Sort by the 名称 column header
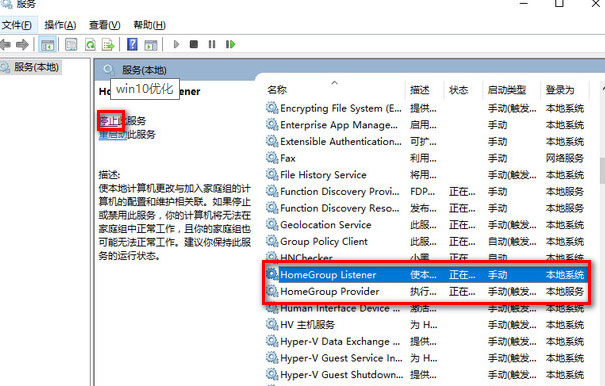 pos(277,90)
